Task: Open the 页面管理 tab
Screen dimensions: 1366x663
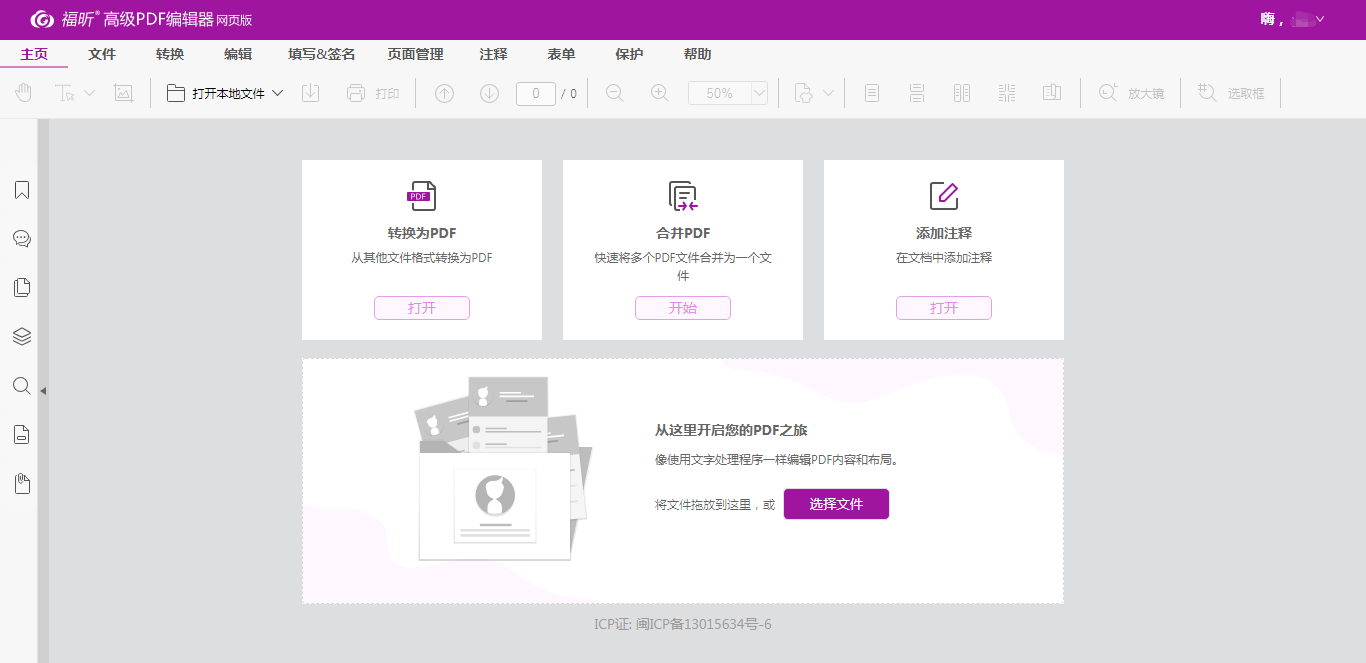Action: pyautogui.click(x=415, y=54)
